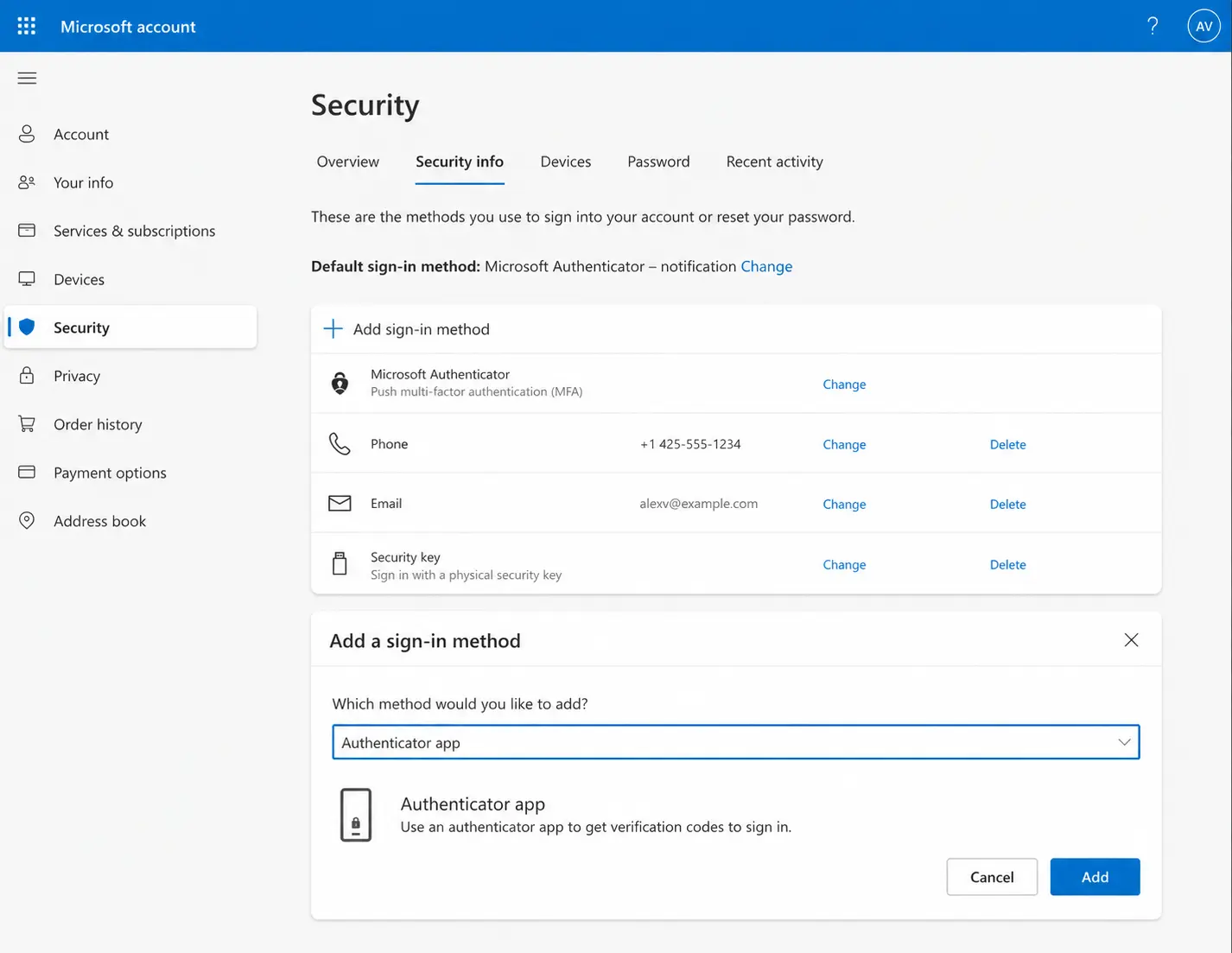The width and height of the screenshot is (1232, 953).
Task: Go to the Password tab
Action: 658,162
